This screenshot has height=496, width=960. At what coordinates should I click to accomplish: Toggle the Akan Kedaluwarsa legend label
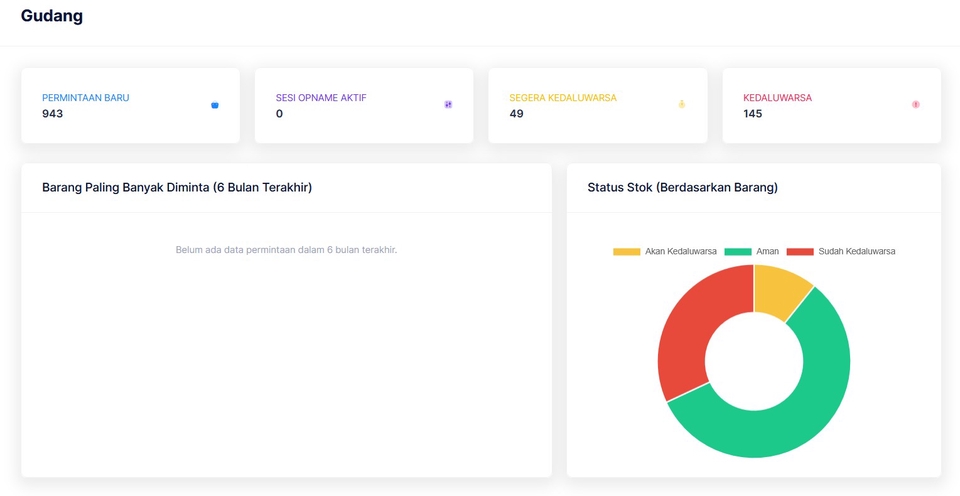(680, 251)
